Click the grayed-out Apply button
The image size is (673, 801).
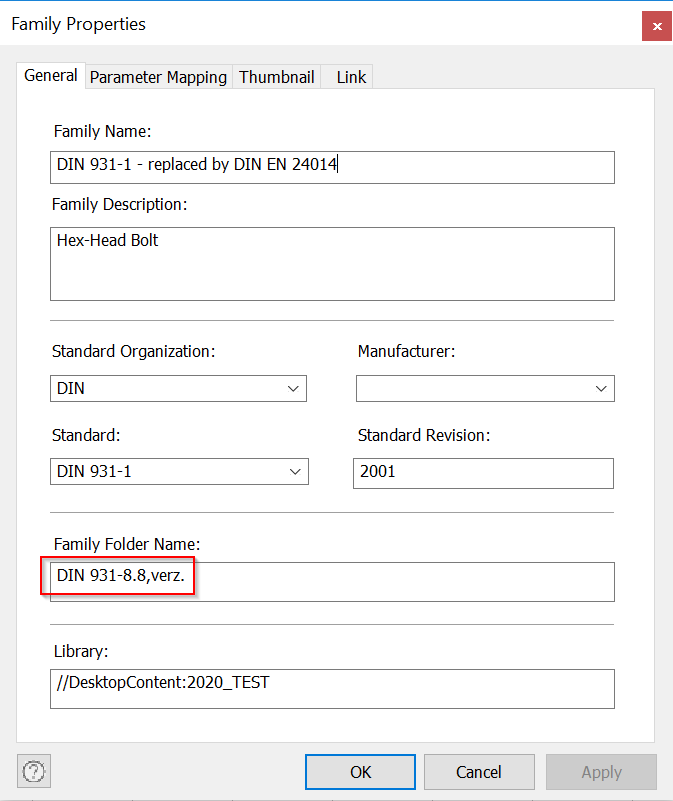point(601,771)
